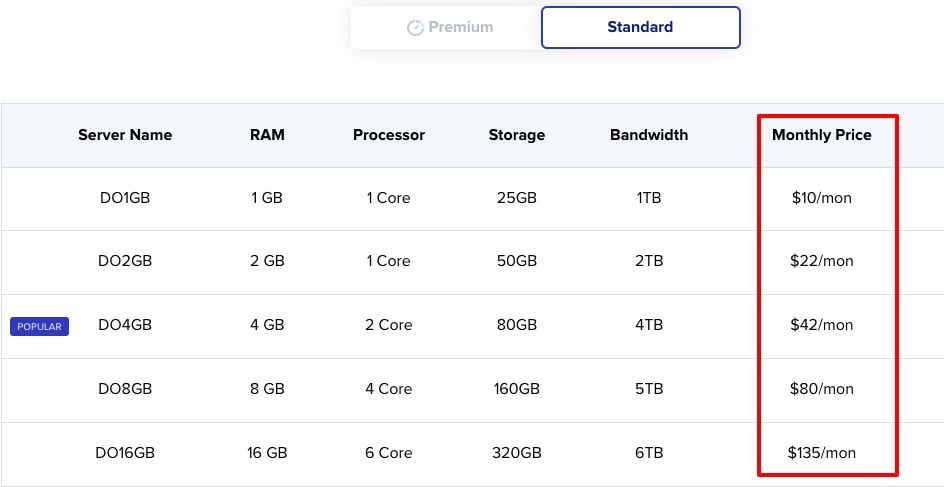
Task: Click the Bandwidth column header
Action: pos(649,135)
